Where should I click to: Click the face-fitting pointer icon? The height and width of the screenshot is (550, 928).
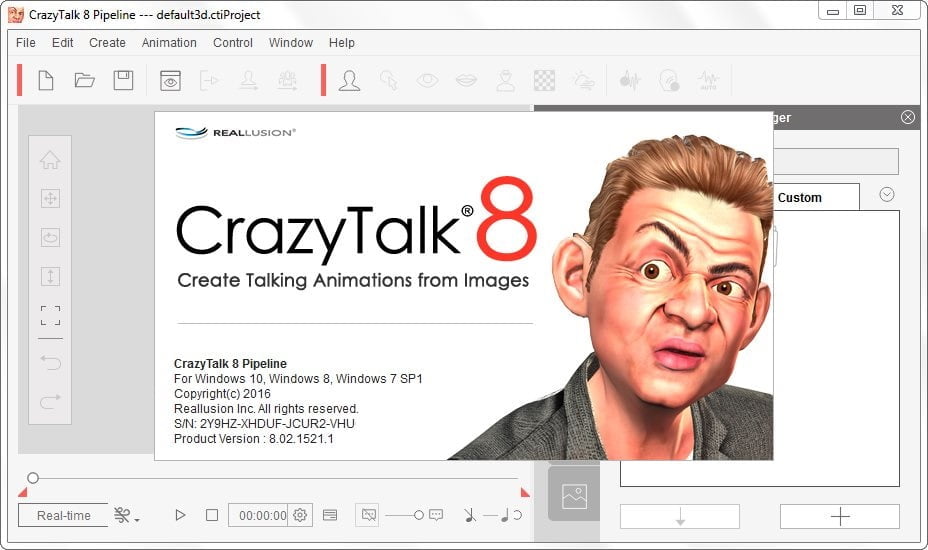coord(389,81)
